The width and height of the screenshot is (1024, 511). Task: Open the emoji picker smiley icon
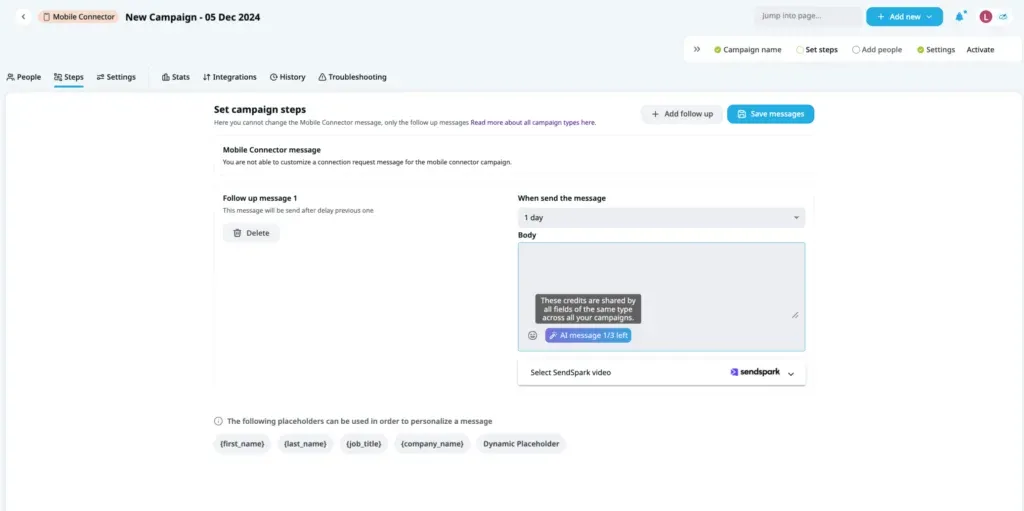click(532, 335)
